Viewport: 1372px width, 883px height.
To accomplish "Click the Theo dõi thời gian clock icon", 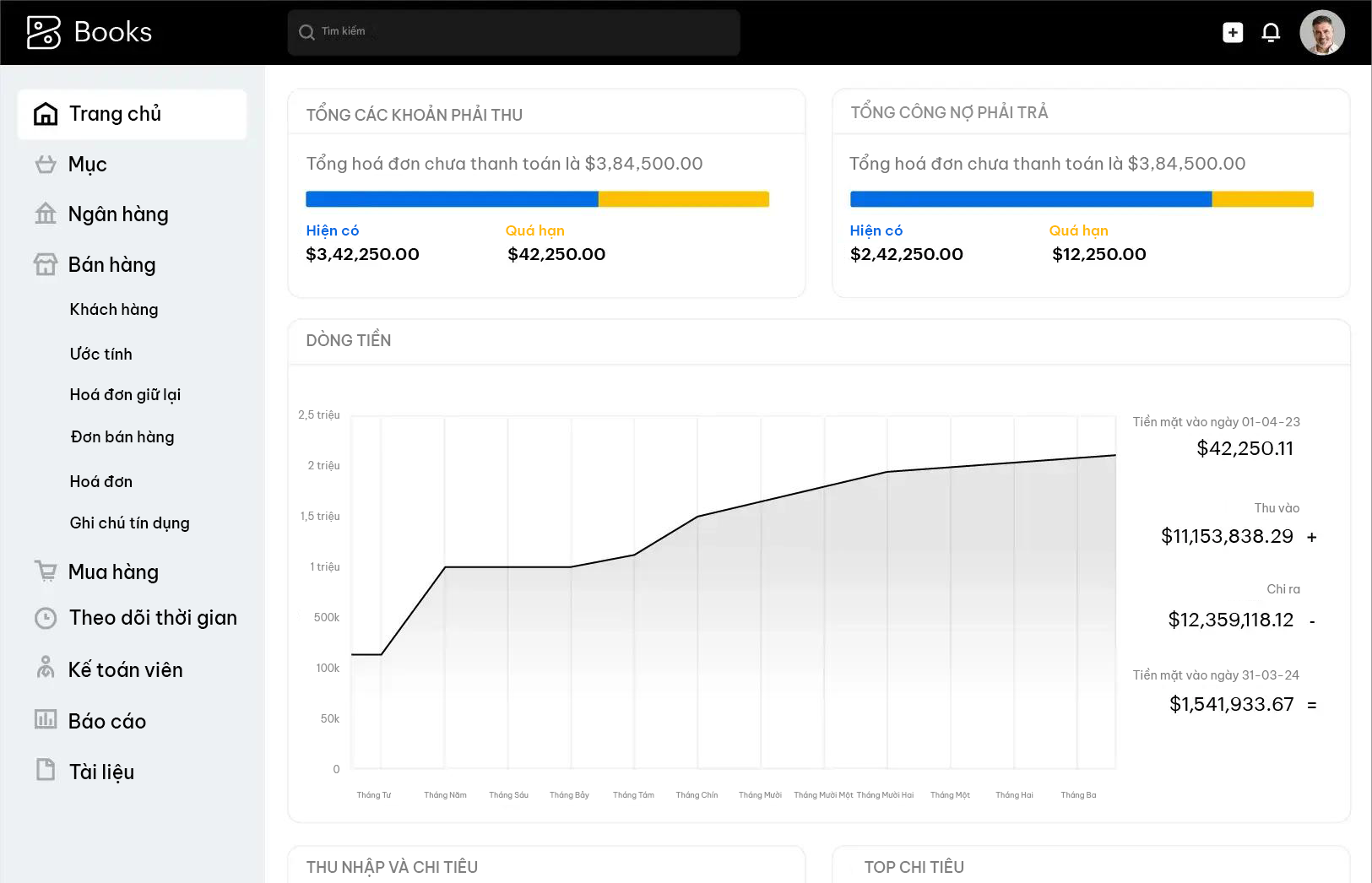I will pos(46,618).
